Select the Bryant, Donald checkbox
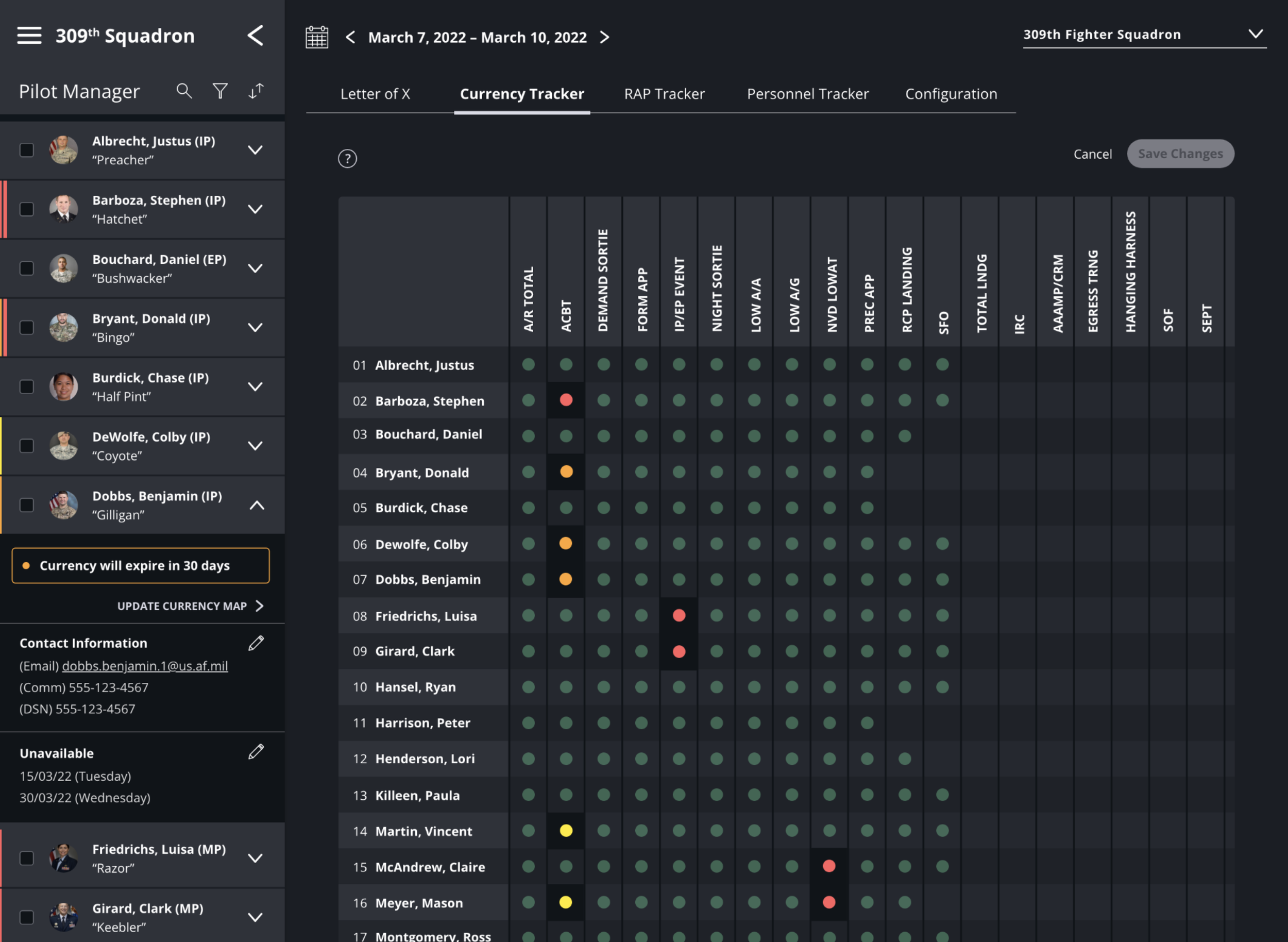The width and height of the screenshot is (1288, 942). 27,327
